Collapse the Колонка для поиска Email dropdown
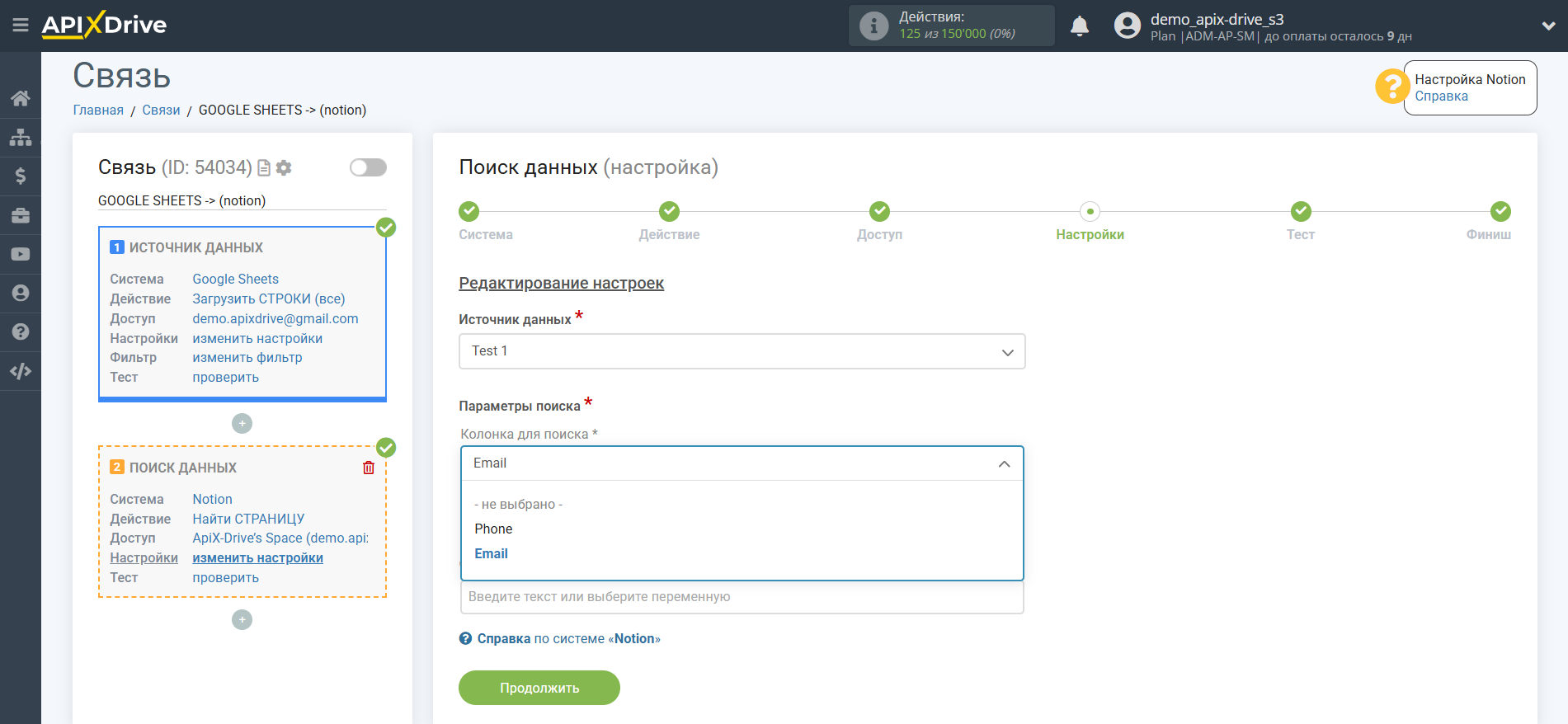Image resolution: width=1568 pixels, height=724 pixels. (x=742, y=463)
